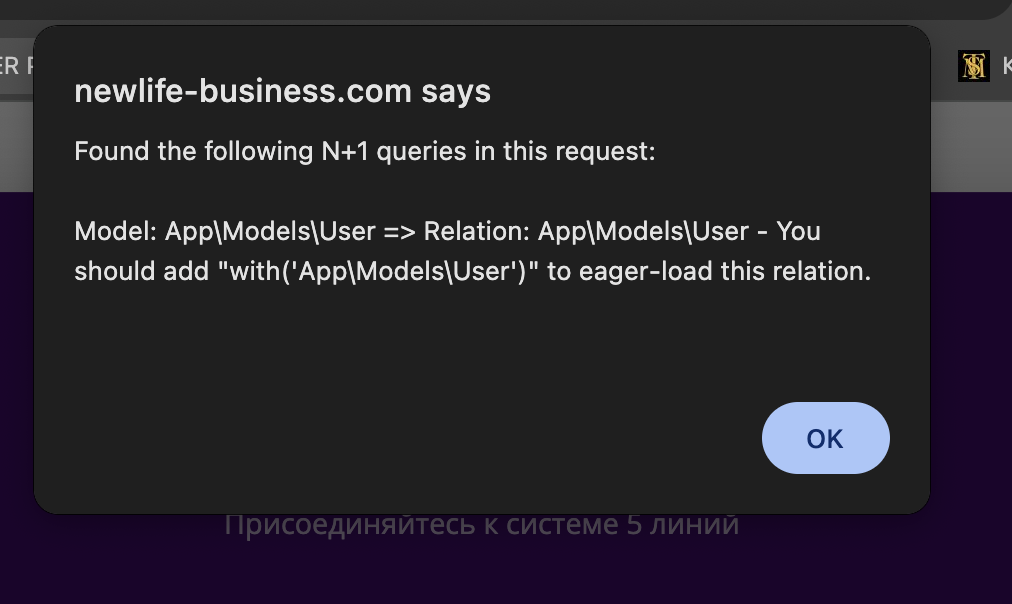
Task: Click the "Found the following N+1 queries" line
Action: click(x=364, y=152)
